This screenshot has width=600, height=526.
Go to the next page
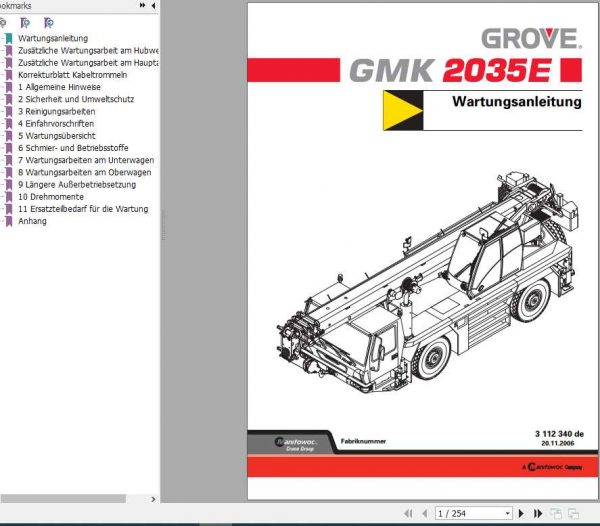[x=521, y=513]
